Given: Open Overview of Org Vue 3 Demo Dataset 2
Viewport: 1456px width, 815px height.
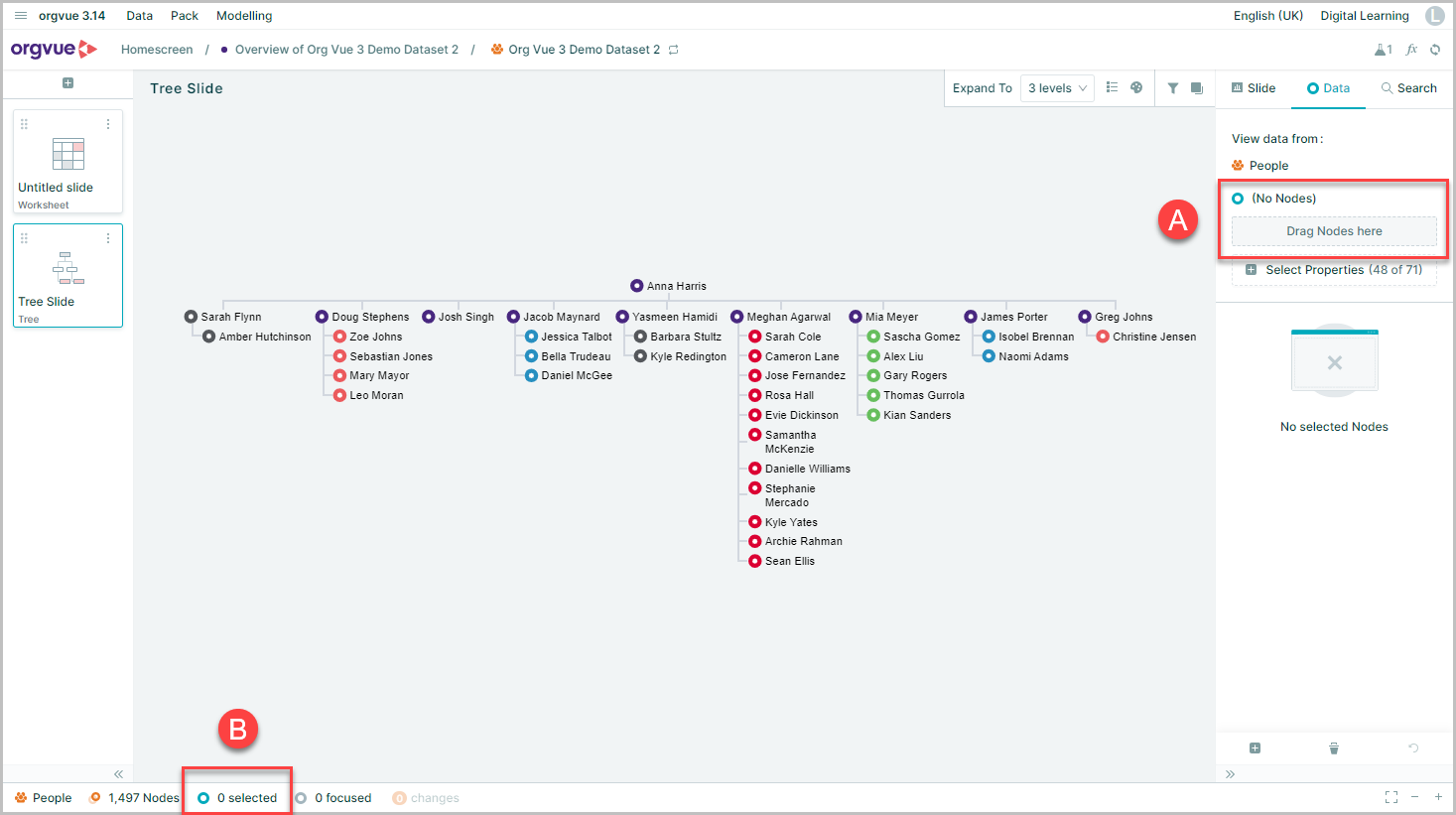Looking at the screenshot, I should click(x=346, y=50).
